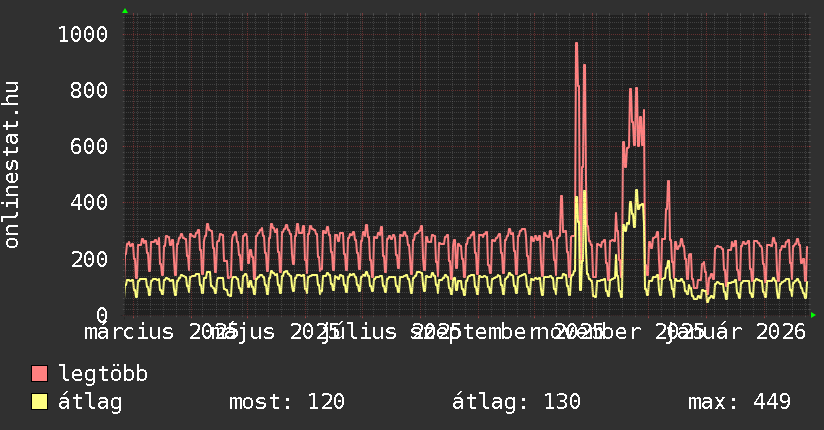Select the "átlag" legend label text

[90, 403]
